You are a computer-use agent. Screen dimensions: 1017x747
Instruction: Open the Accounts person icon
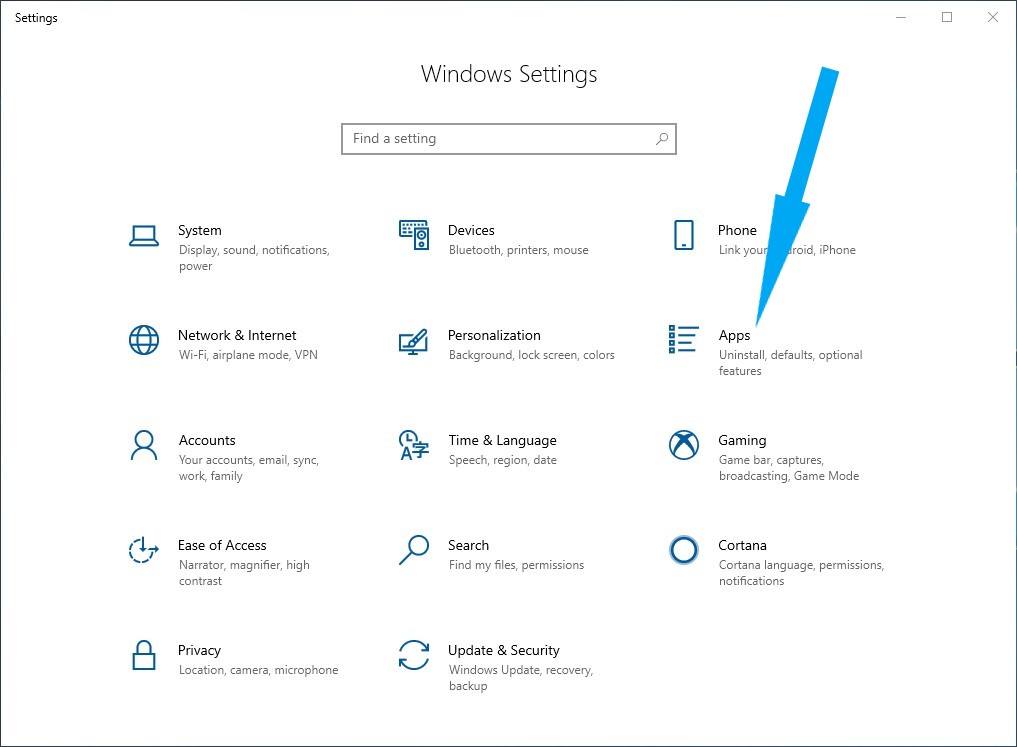click(143, 445)
